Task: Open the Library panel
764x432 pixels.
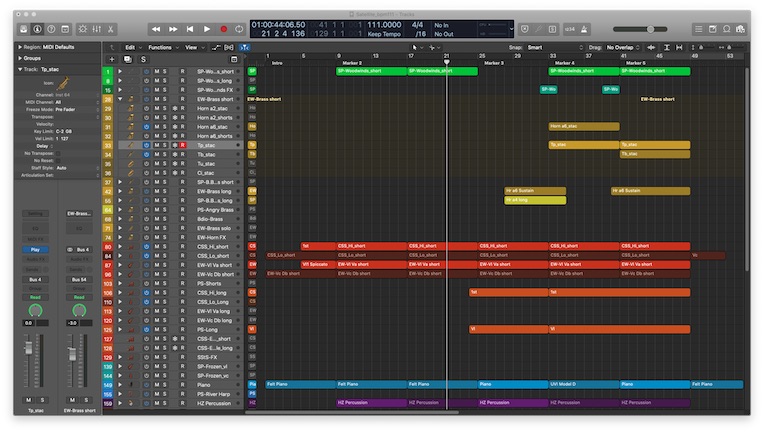Action: pos(23,29)
